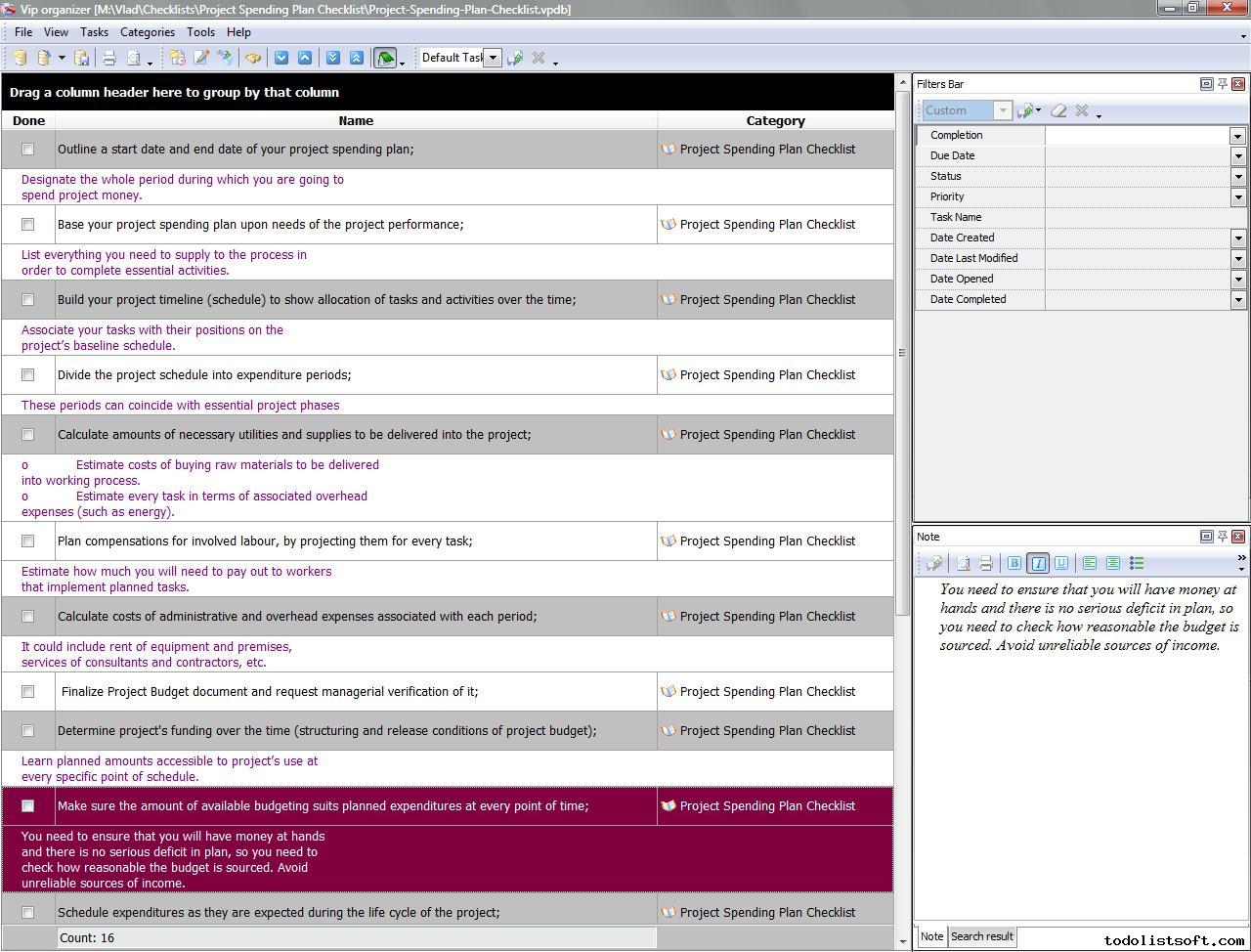Click the Category column header
The width and height of the screenshot is (1251, 952).
coord(775,121)
